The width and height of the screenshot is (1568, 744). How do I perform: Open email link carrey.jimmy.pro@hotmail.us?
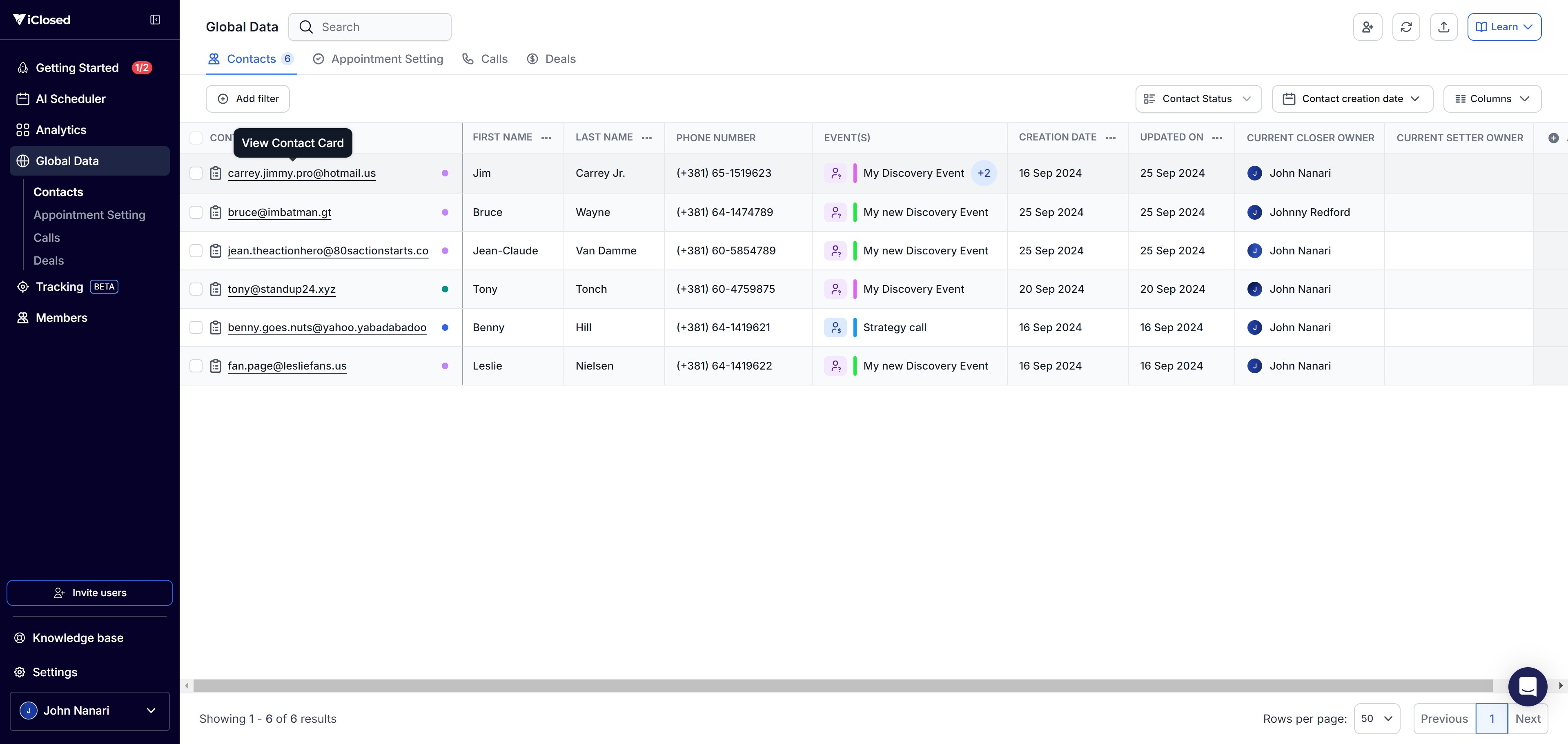(301, 174)
